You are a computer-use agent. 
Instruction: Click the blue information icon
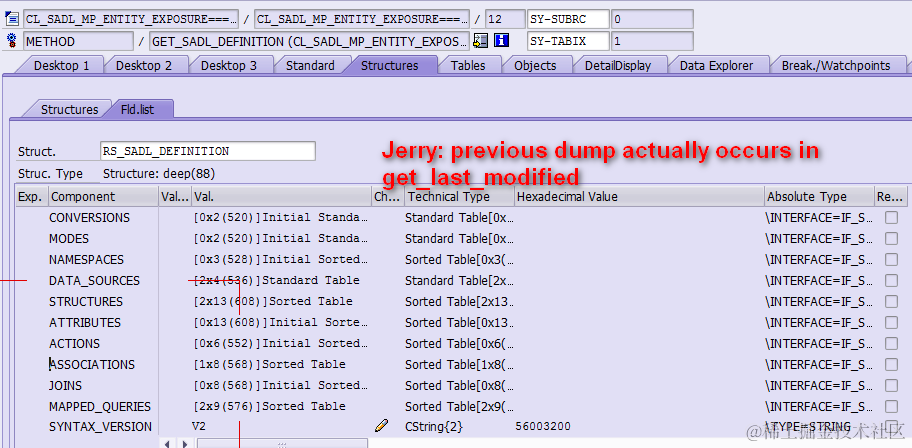coord(501,41)
